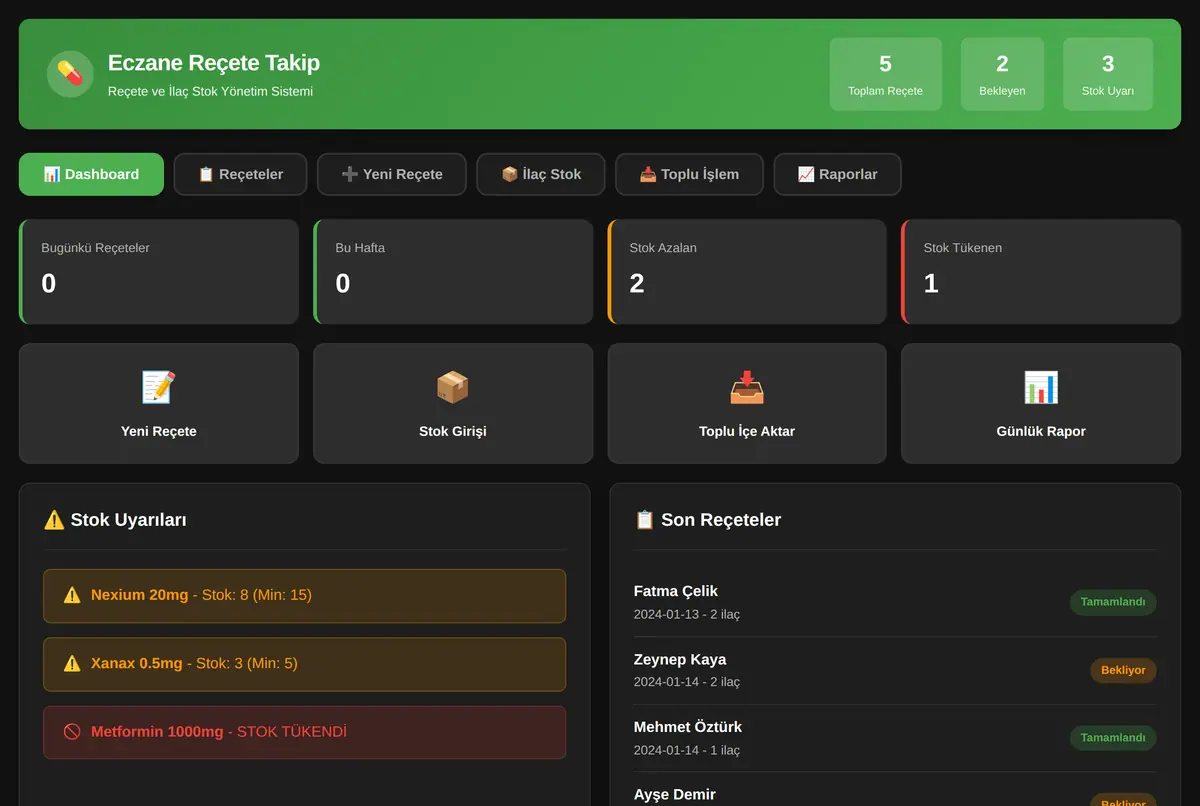
Task: Click the pill logo icon in the header
Action: 70,74
